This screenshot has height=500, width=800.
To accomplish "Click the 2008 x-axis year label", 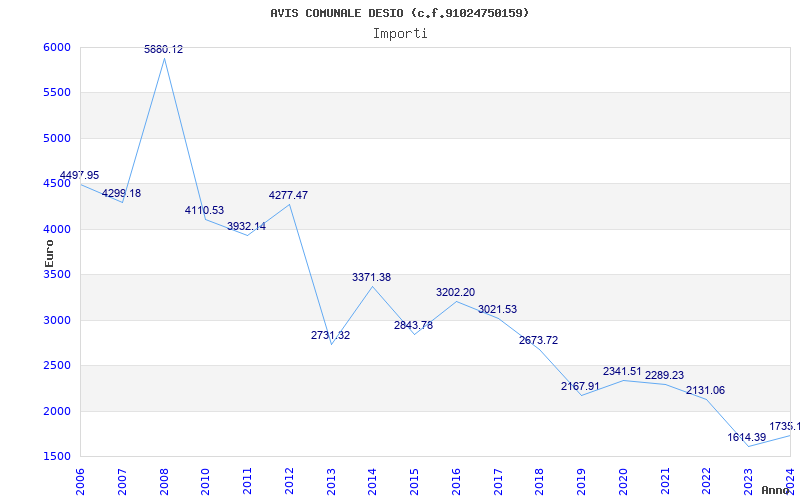I will point(164,481).
